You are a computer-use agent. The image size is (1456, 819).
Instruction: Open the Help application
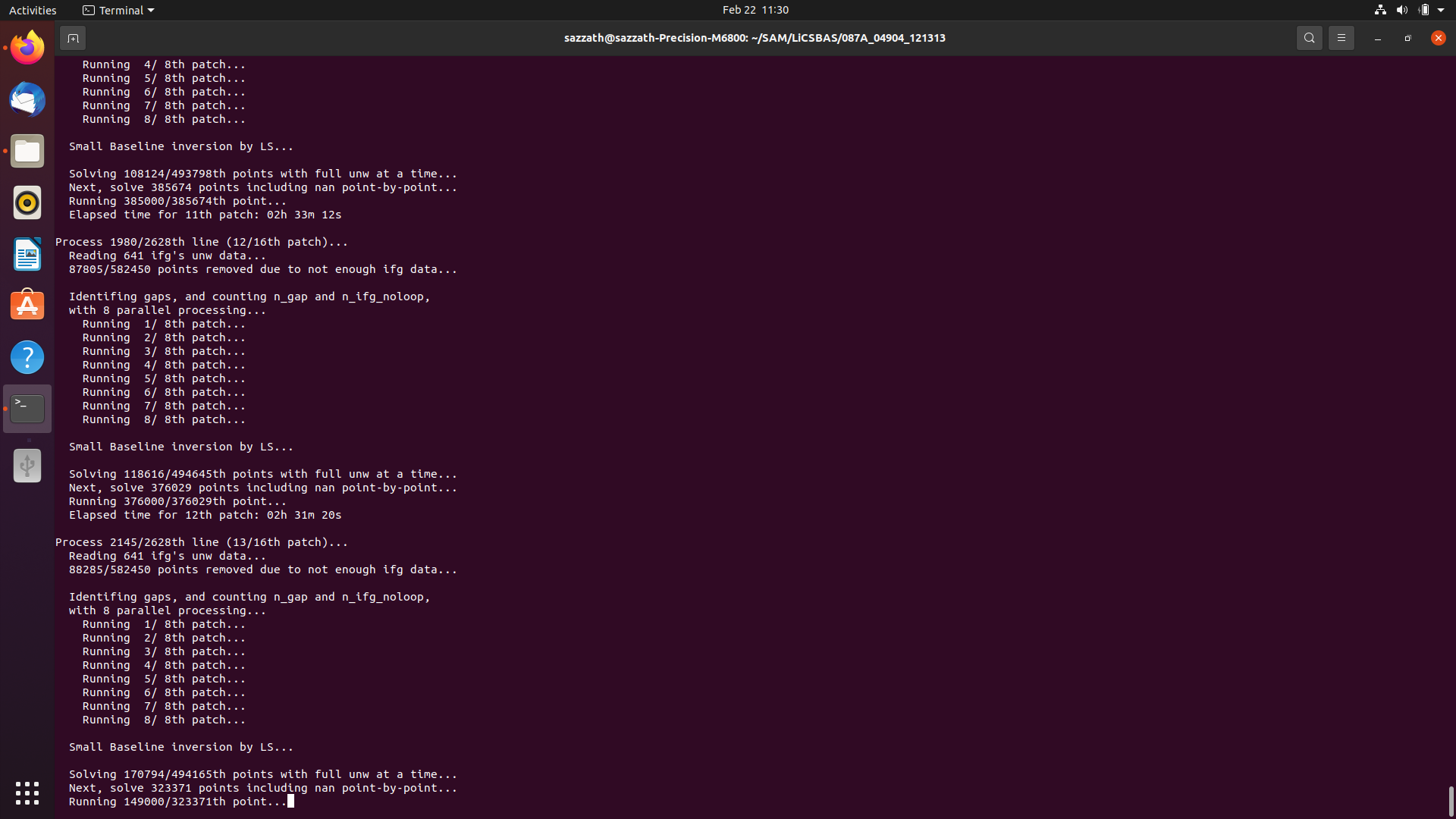27,357
